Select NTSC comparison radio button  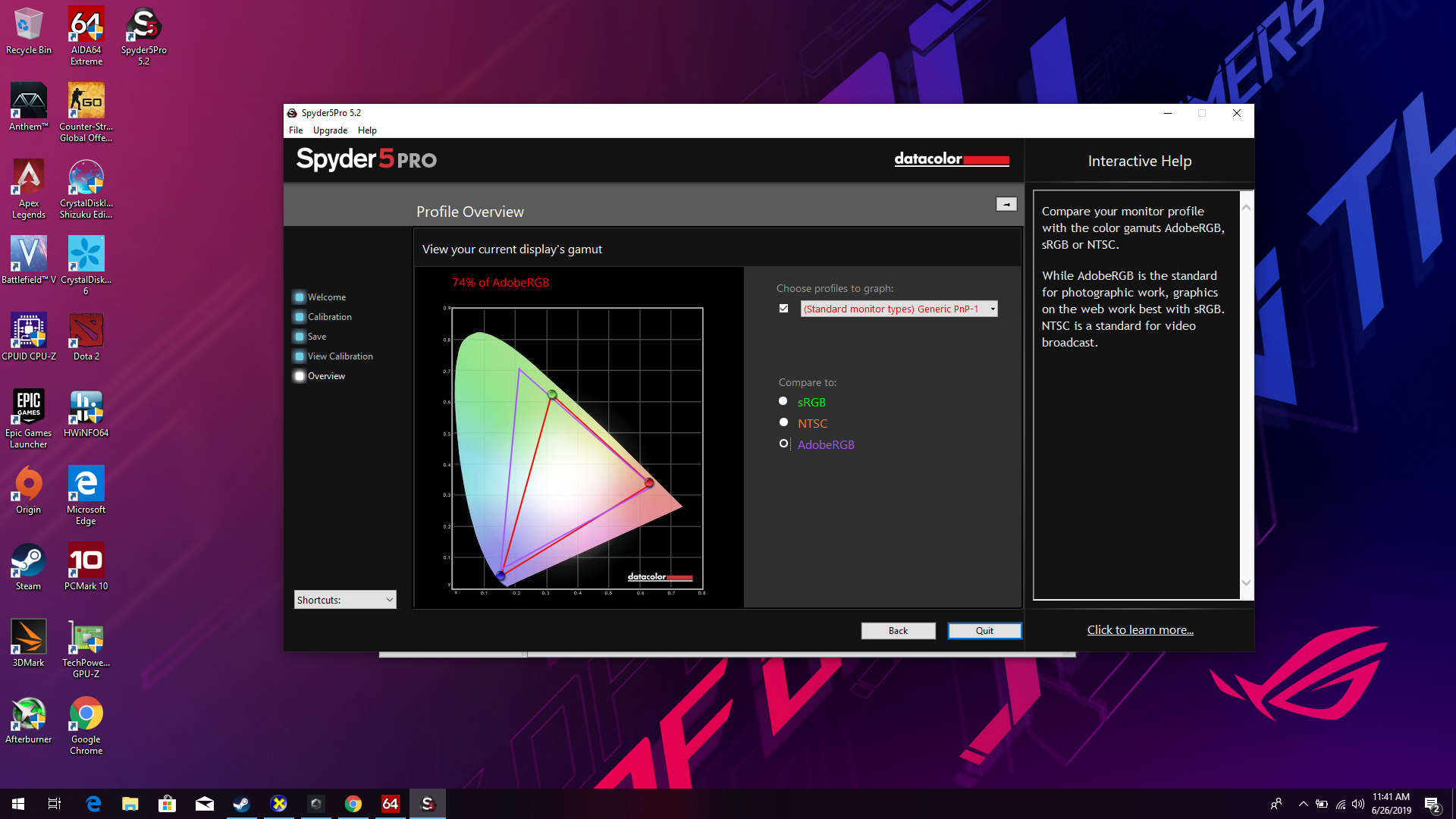coord(783,422)
